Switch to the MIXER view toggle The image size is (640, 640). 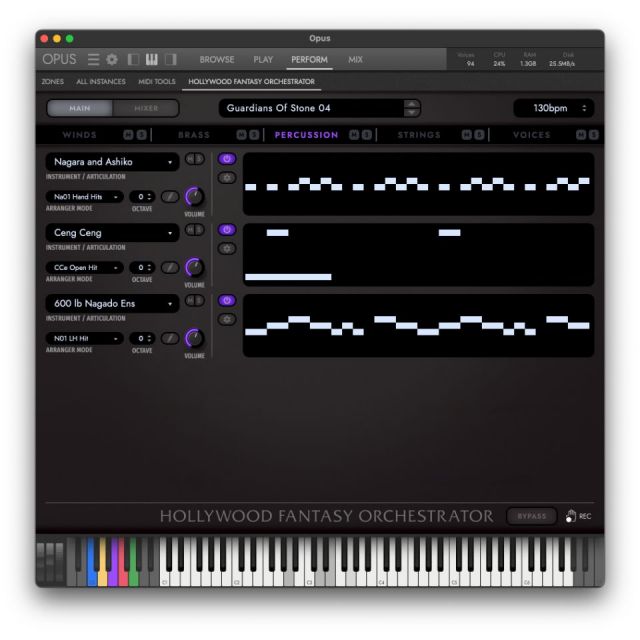[146, 108]
